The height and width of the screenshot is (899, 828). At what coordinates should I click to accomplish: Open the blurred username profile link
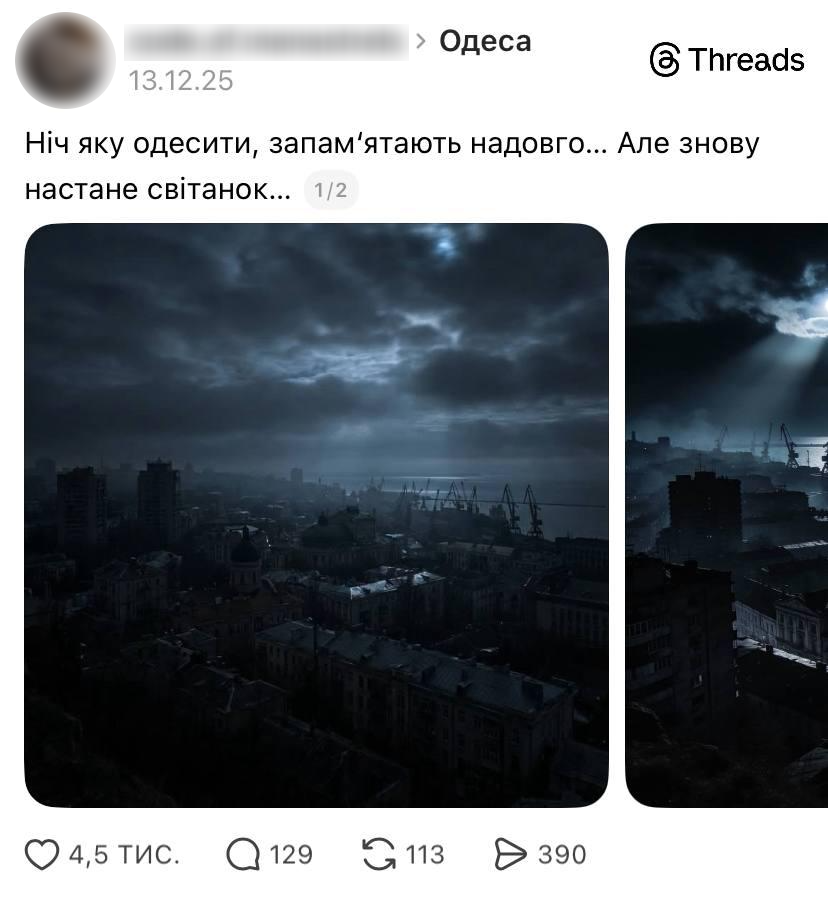pos(266,42)
